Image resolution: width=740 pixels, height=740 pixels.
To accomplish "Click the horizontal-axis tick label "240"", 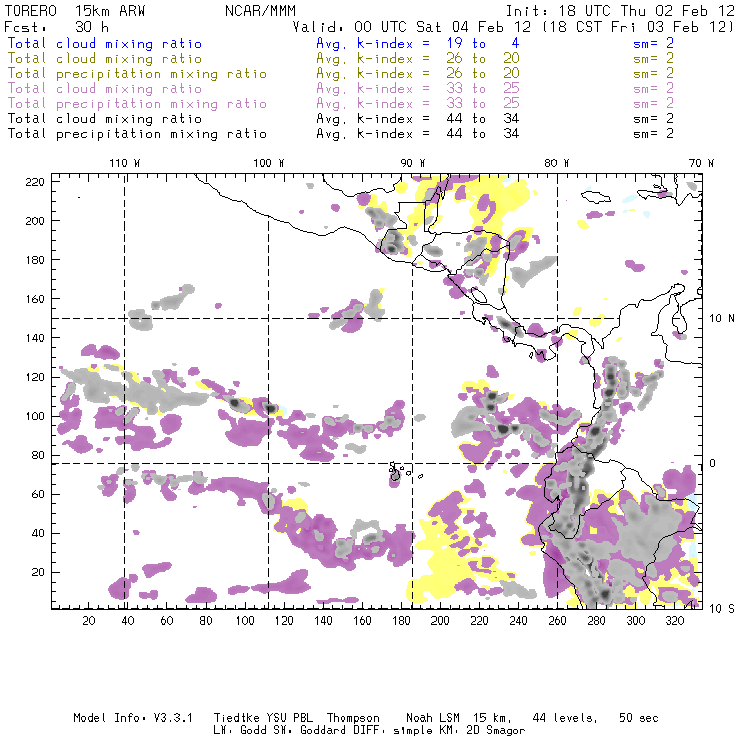I will pos(518,621).
